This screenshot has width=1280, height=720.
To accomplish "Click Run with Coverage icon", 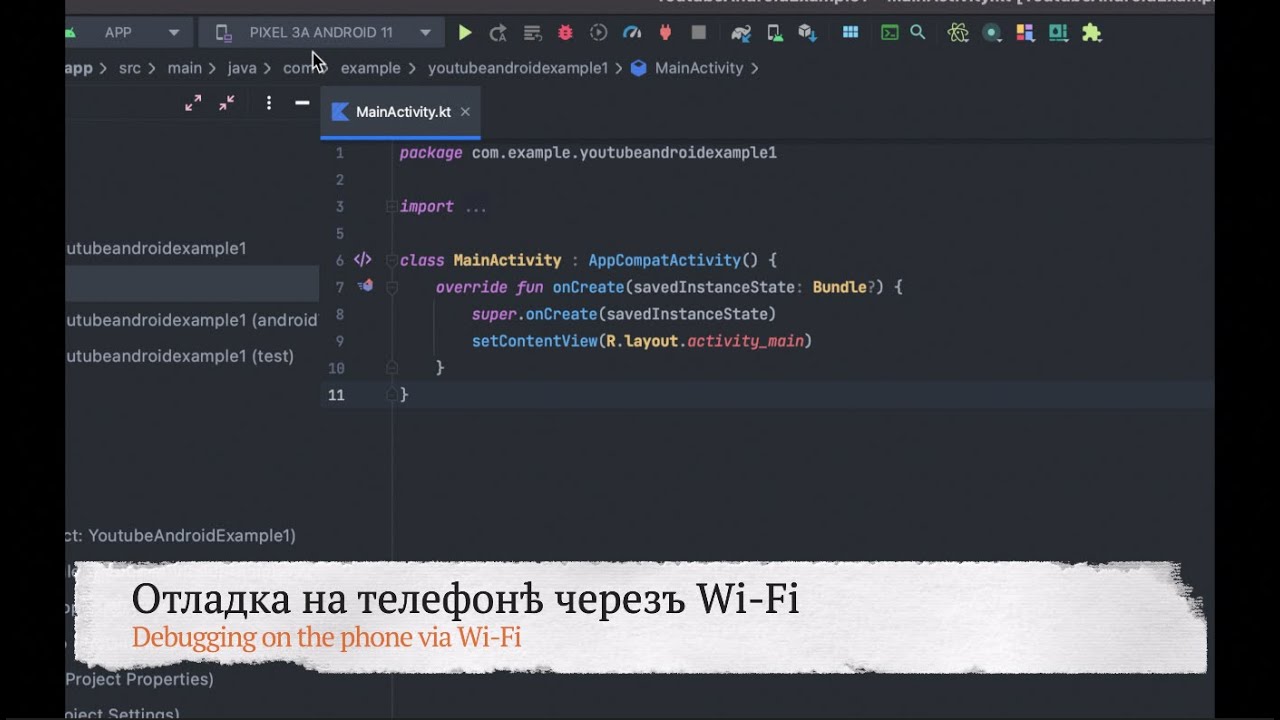I will click(x=598, y=33).
